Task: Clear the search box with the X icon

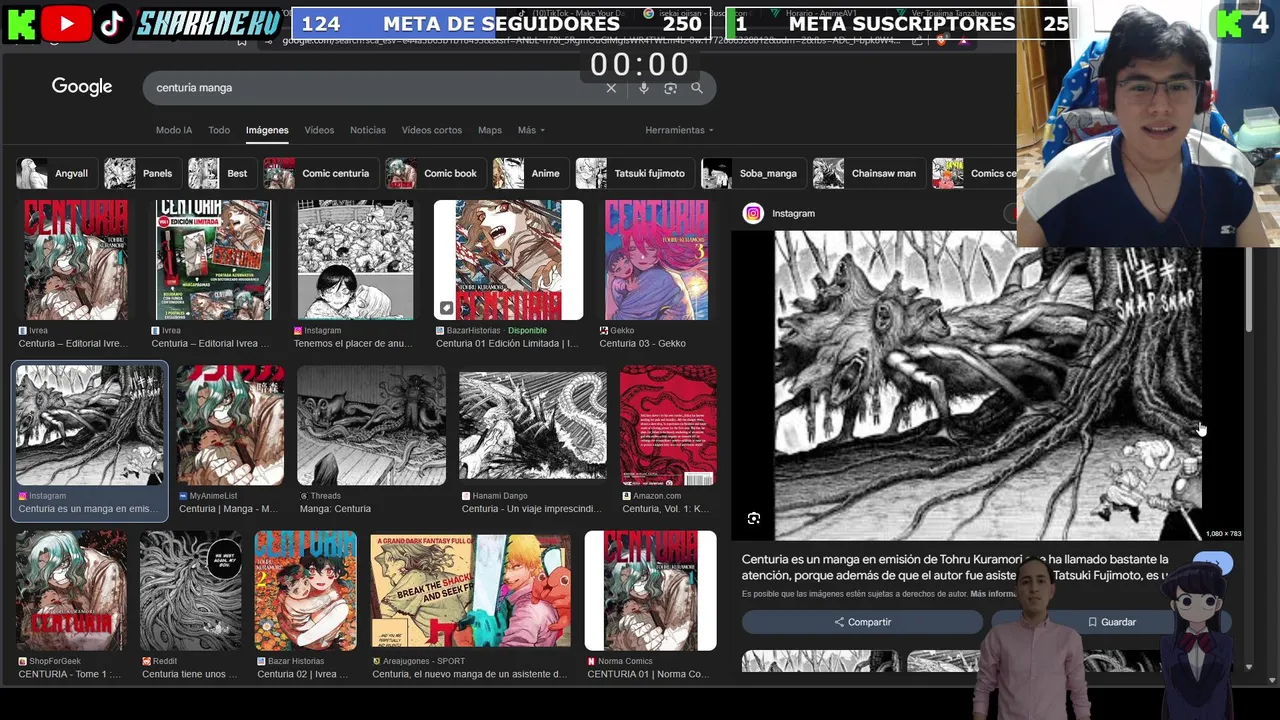Action: coord(611,88)
